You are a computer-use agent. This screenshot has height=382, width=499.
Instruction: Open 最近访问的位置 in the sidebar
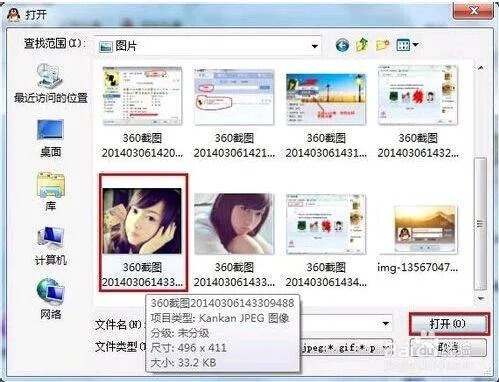pyautogui.click(x=51, y=83)
